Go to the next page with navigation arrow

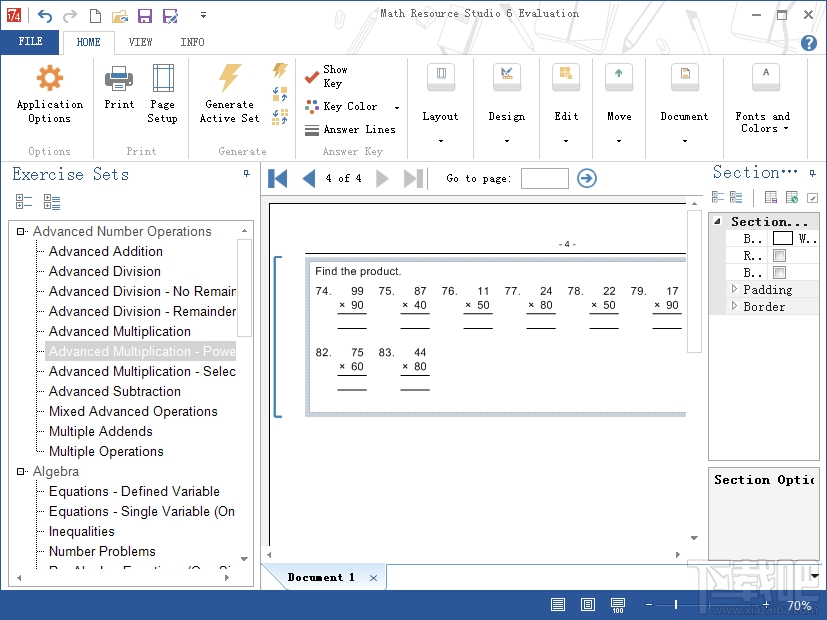383,179
